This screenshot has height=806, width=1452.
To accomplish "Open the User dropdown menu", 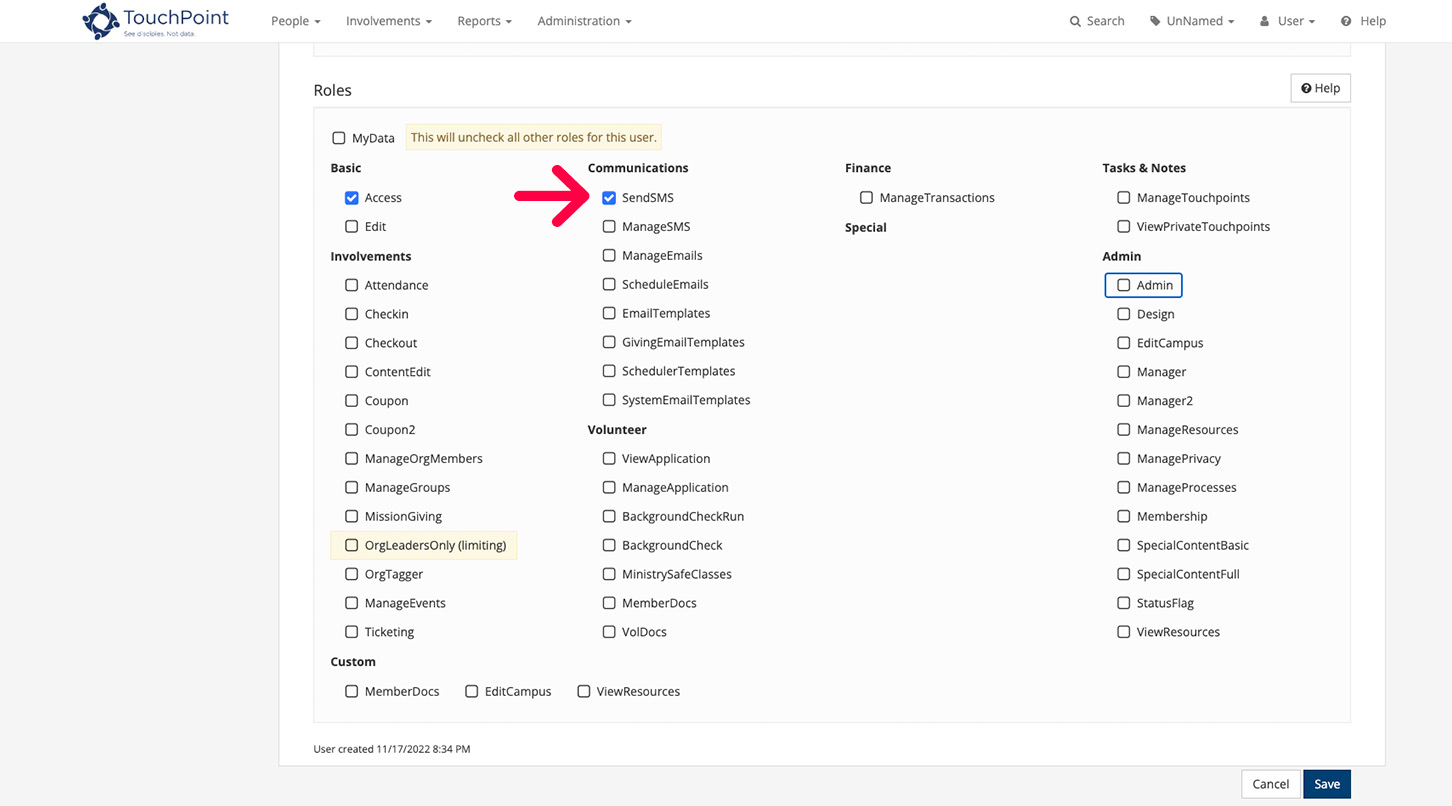I will 1287,20.
